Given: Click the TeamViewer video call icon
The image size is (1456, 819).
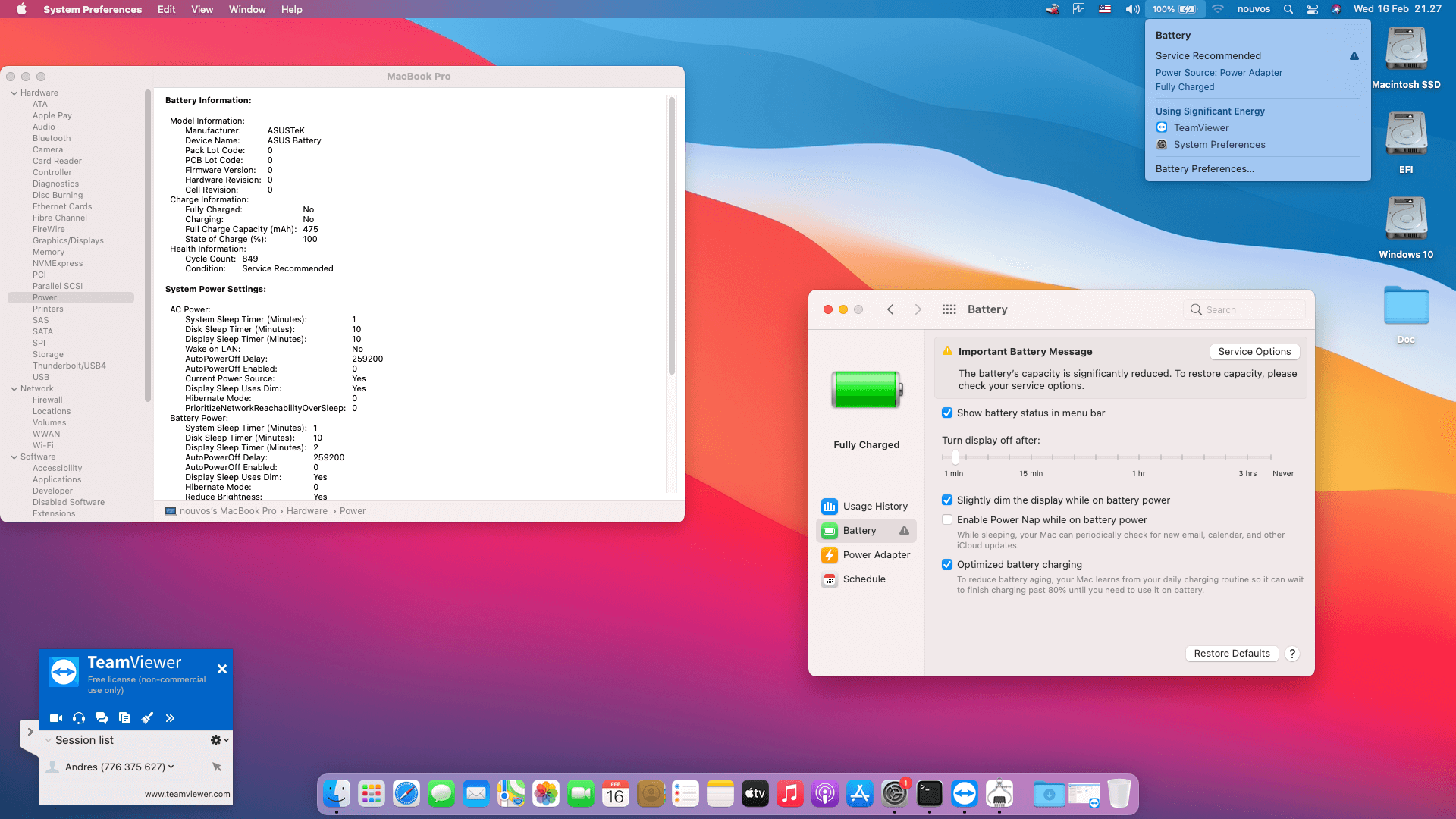Looking at the screenshot, I should [56, 717].
